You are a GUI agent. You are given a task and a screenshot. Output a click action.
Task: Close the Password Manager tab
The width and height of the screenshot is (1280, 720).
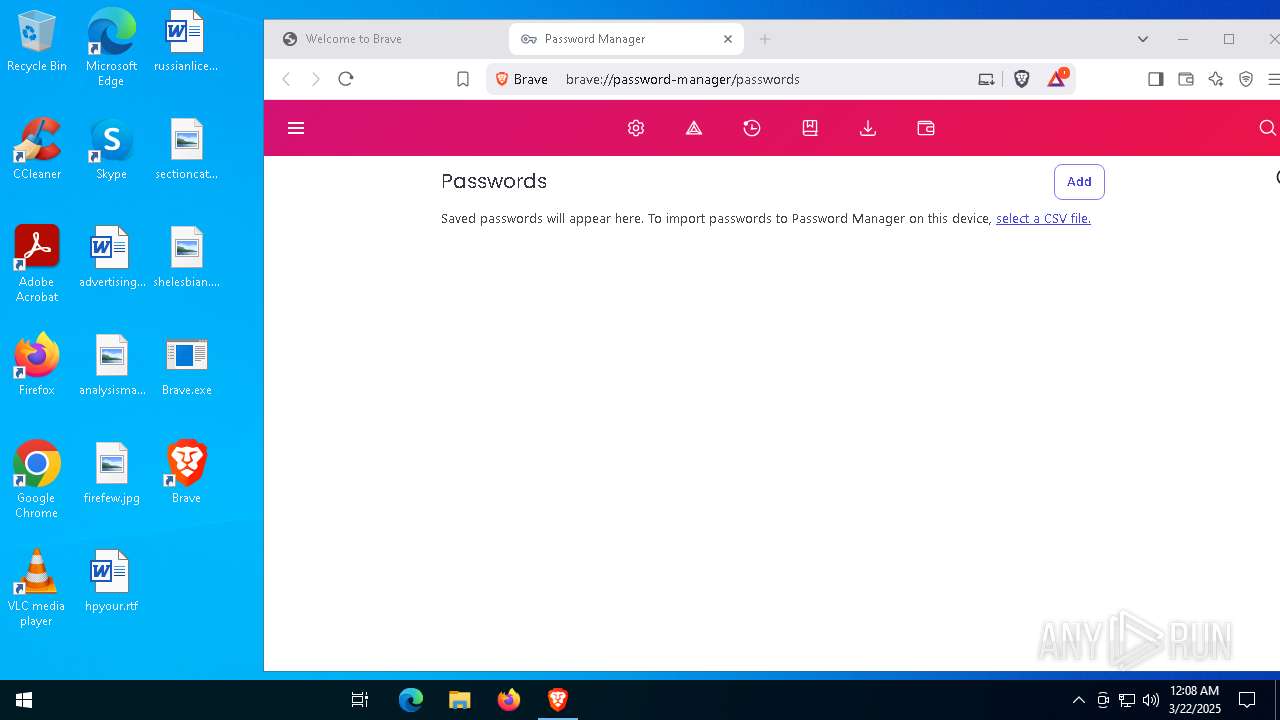point(728,39)
